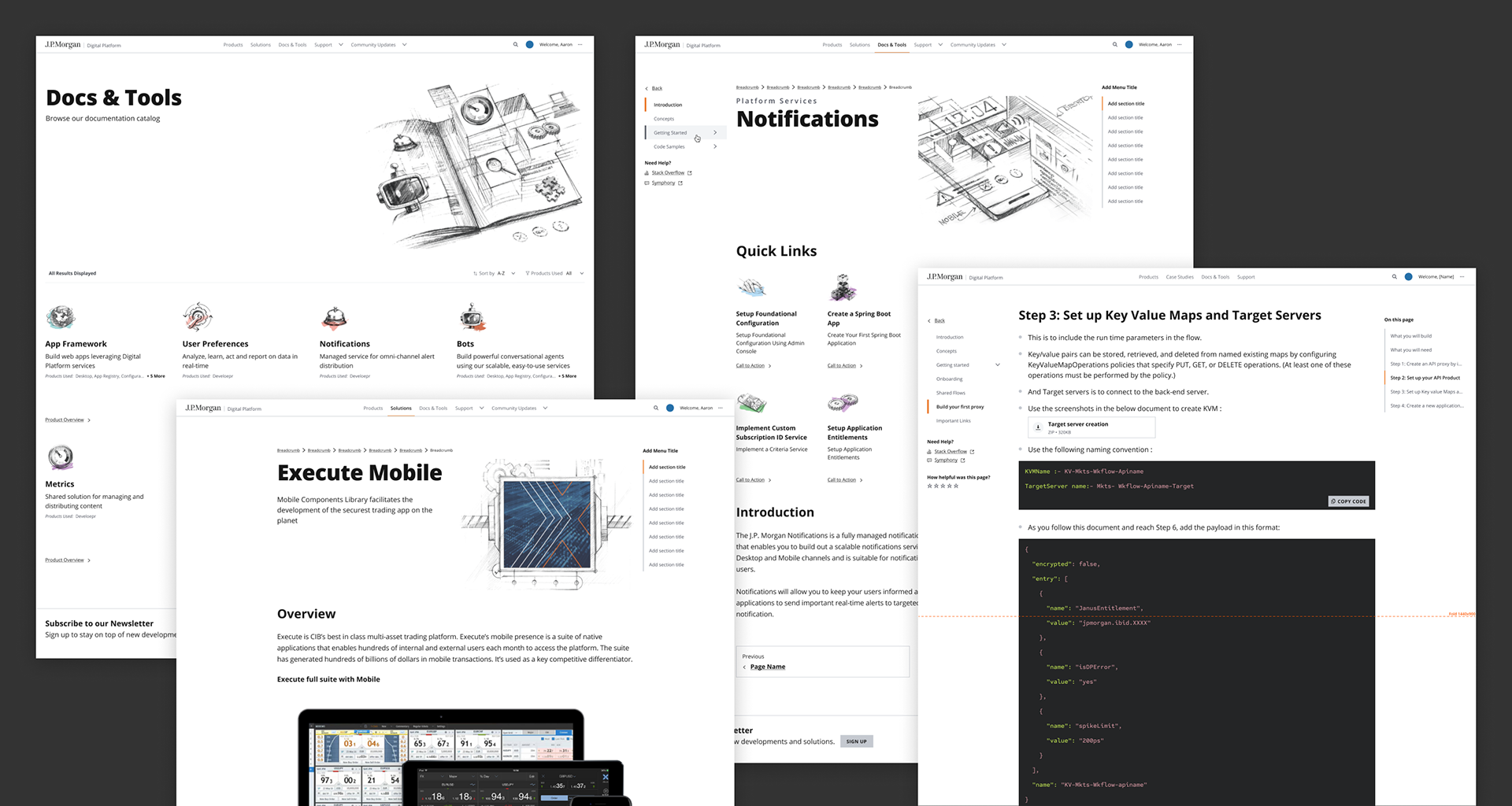Open ellipsis menu in Step 3 window header
Viewport: 1512px width, 806px height.
tap(1462, 277)
